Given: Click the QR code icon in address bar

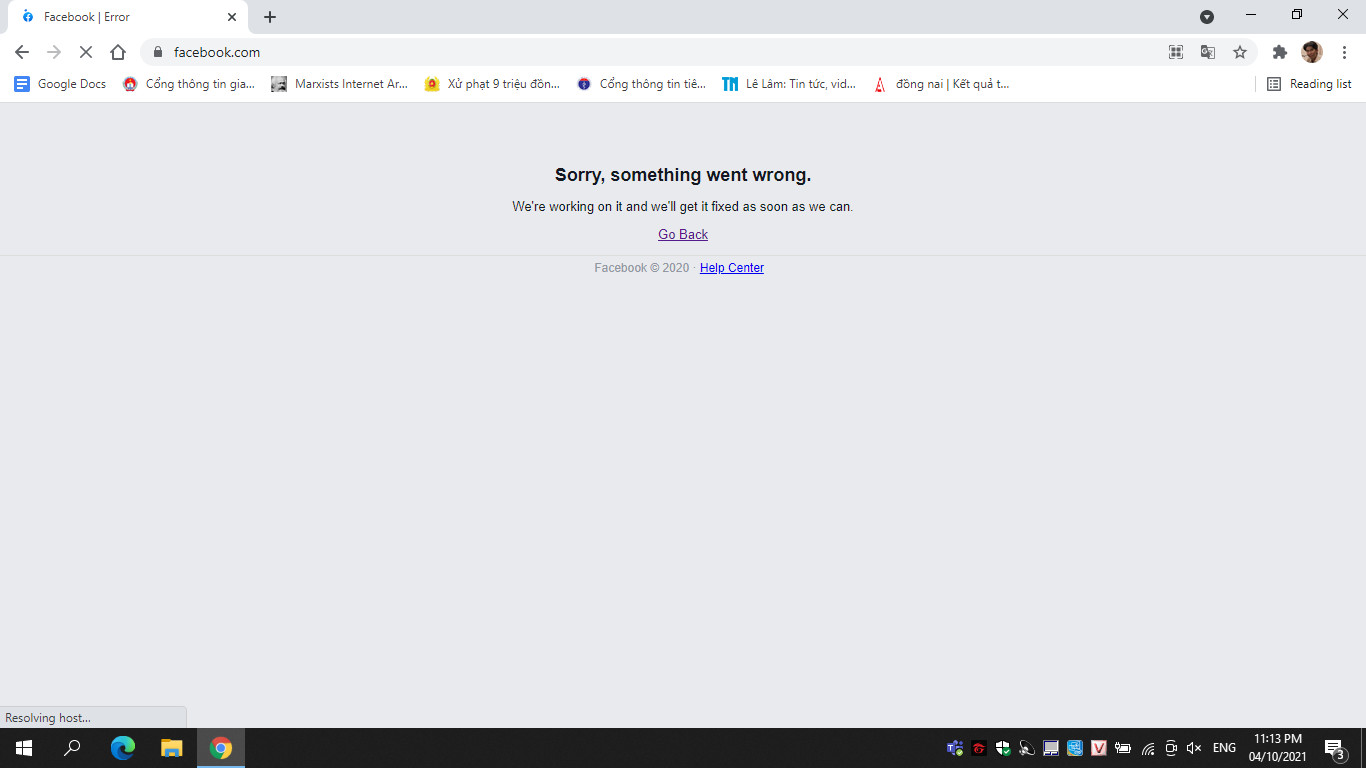Looking at the screenshot, I should point(1176,52).
